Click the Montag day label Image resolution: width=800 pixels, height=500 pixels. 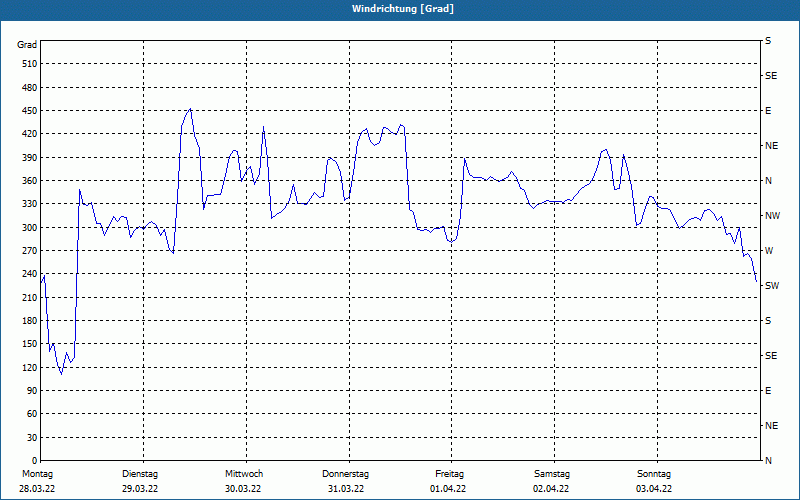(37, 474)
